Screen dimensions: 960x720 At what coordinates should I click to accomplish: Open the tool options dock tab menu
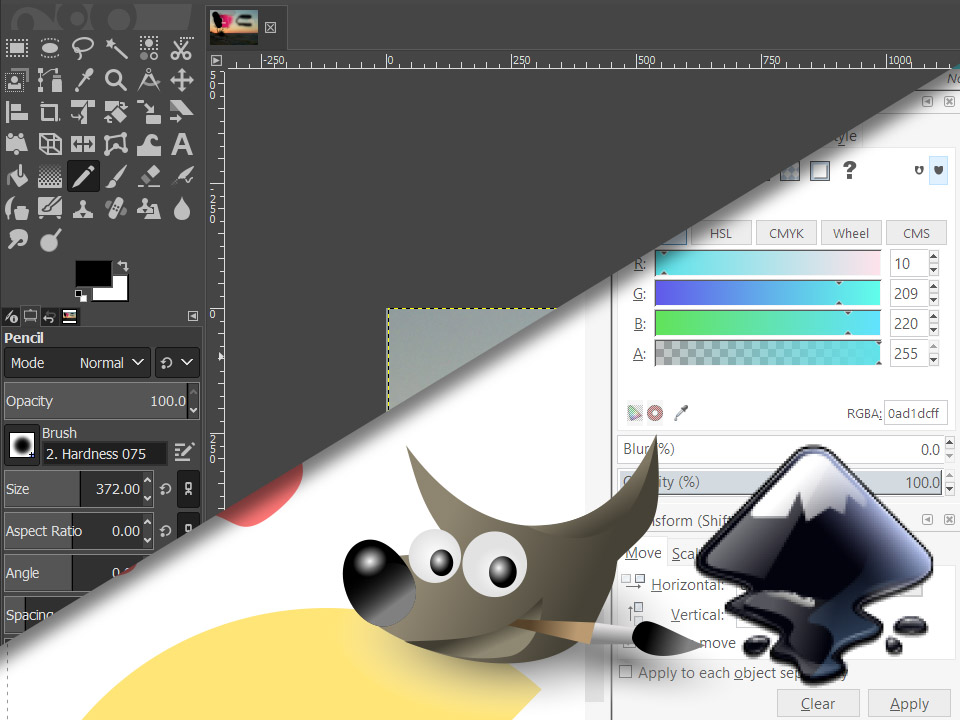(193, 316)
